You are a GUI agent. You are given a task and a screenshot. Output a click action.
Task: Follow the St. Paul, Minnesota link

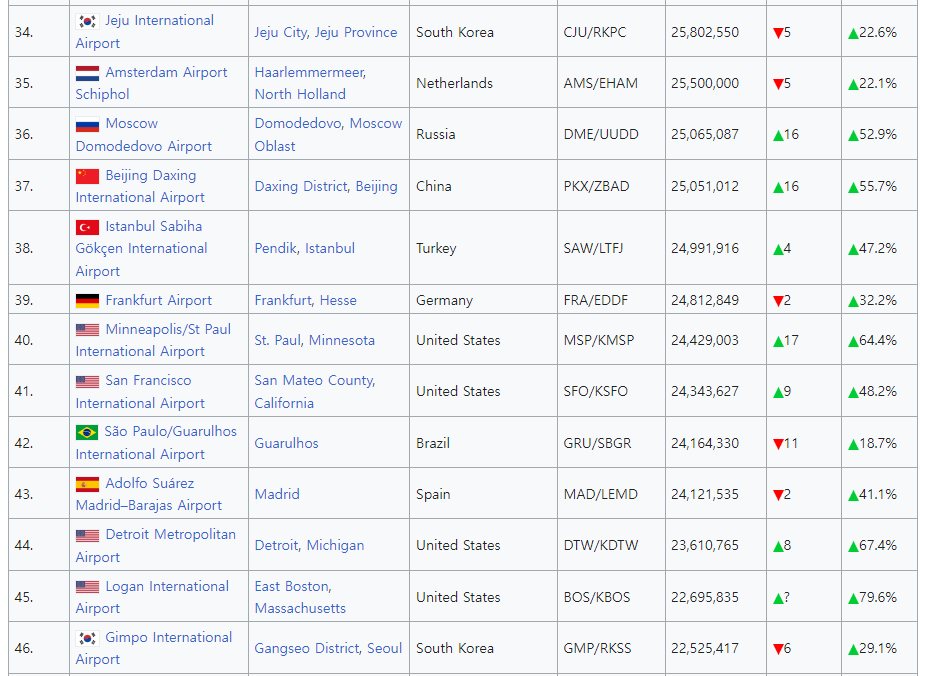pyautogui.click(x=315, y=340)
